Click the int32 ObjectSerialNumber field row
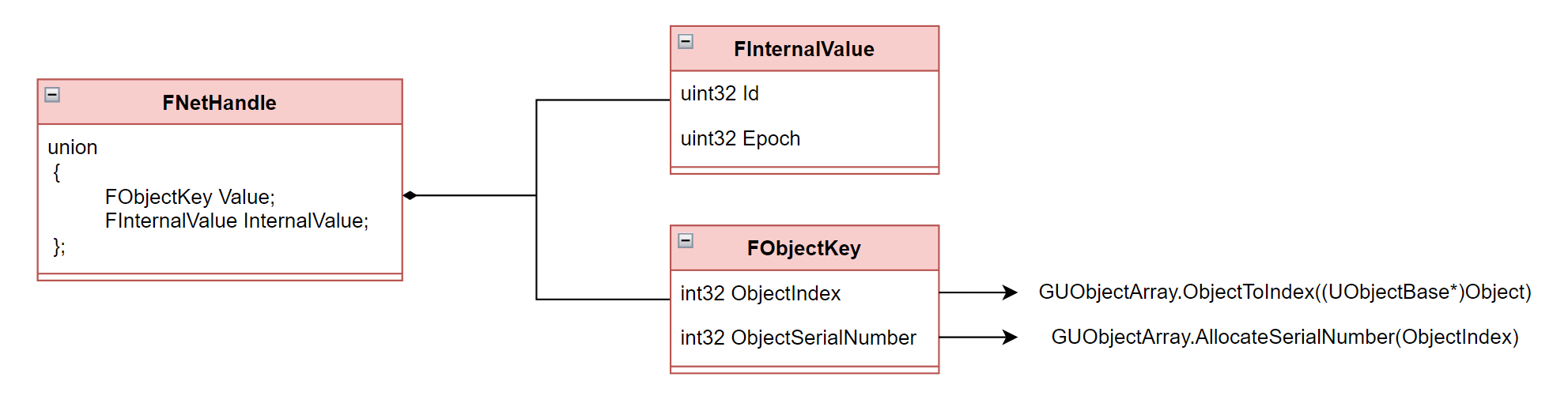 click(803, 338)
